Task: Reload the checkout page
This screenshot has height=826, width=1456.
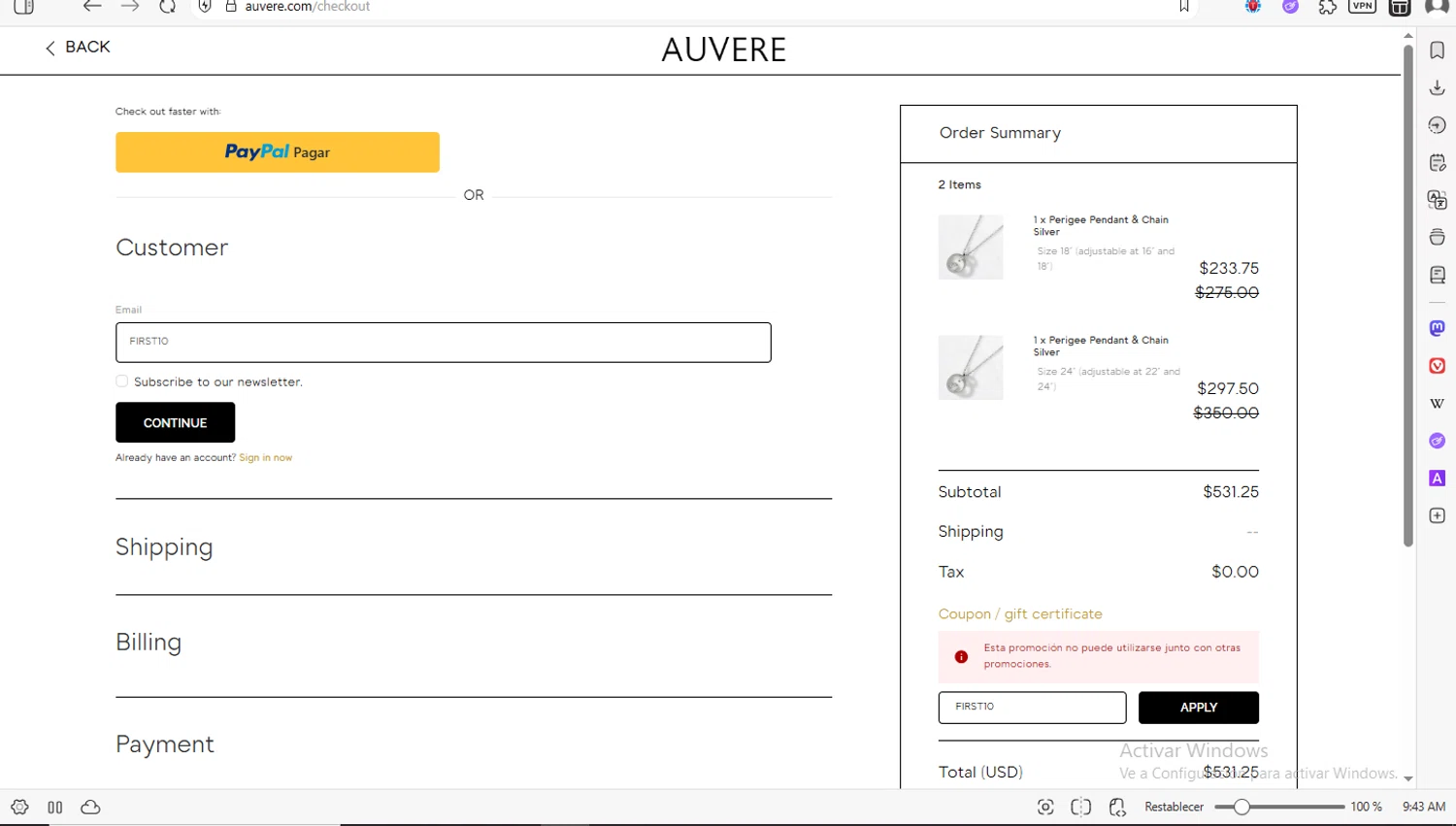Action: click(x=167, y=7)
